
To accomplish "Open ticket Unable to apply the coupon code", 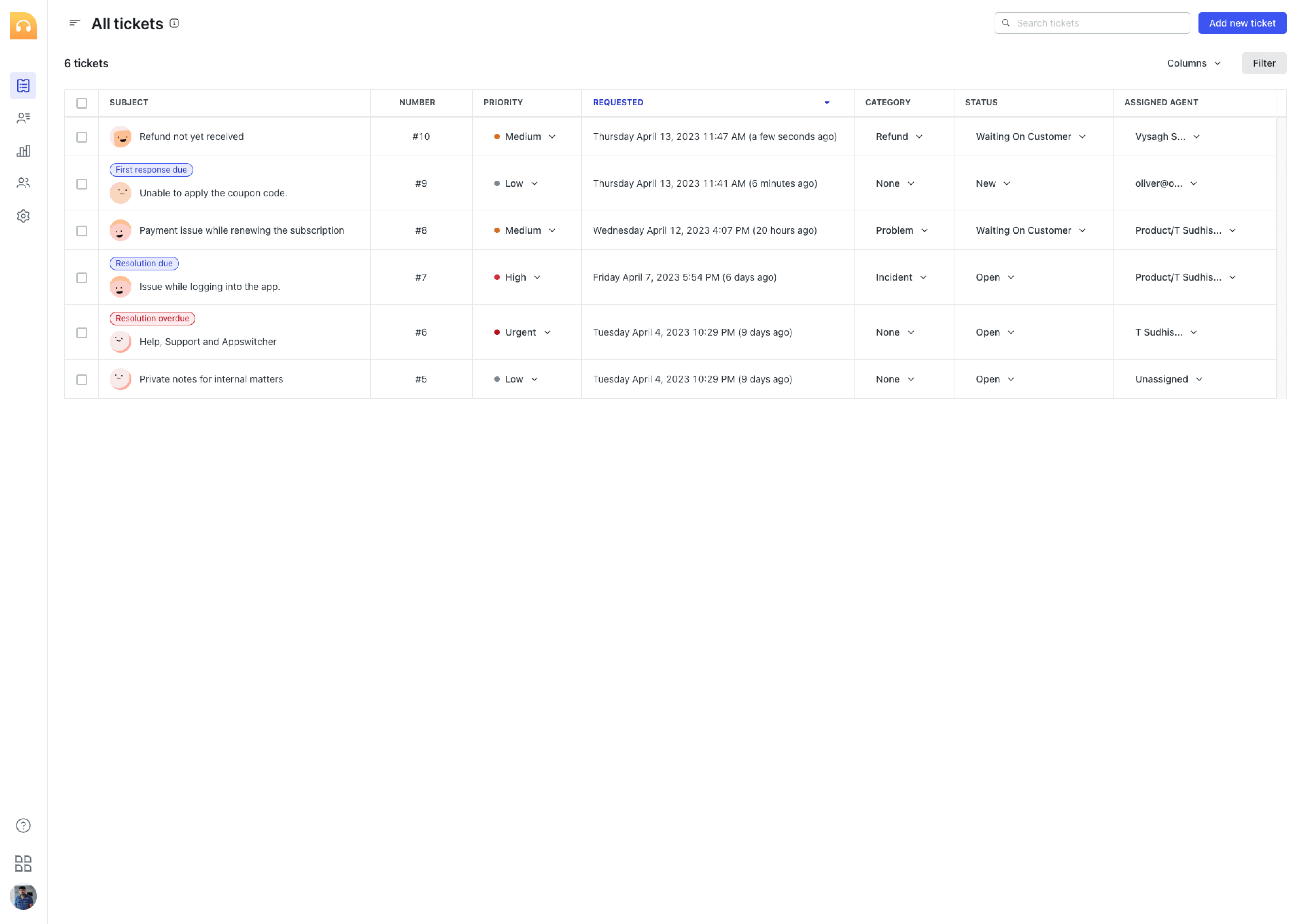I will point(214,193).
